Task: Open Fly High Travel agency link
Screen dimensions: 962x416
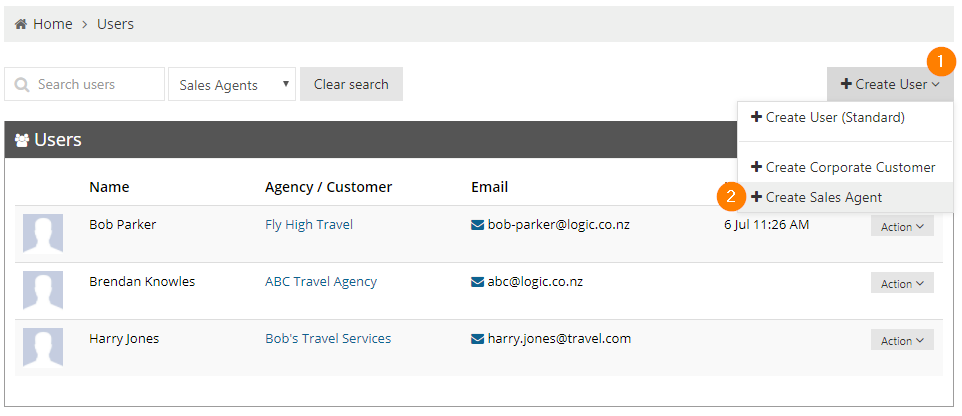Action: 309,225
